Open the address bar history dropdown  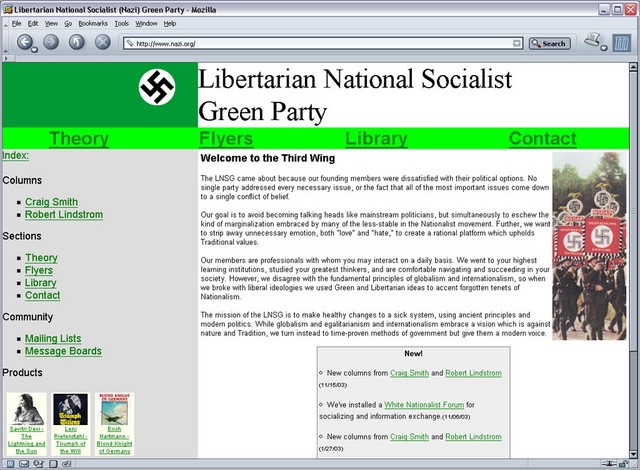[x=517, y=43]
